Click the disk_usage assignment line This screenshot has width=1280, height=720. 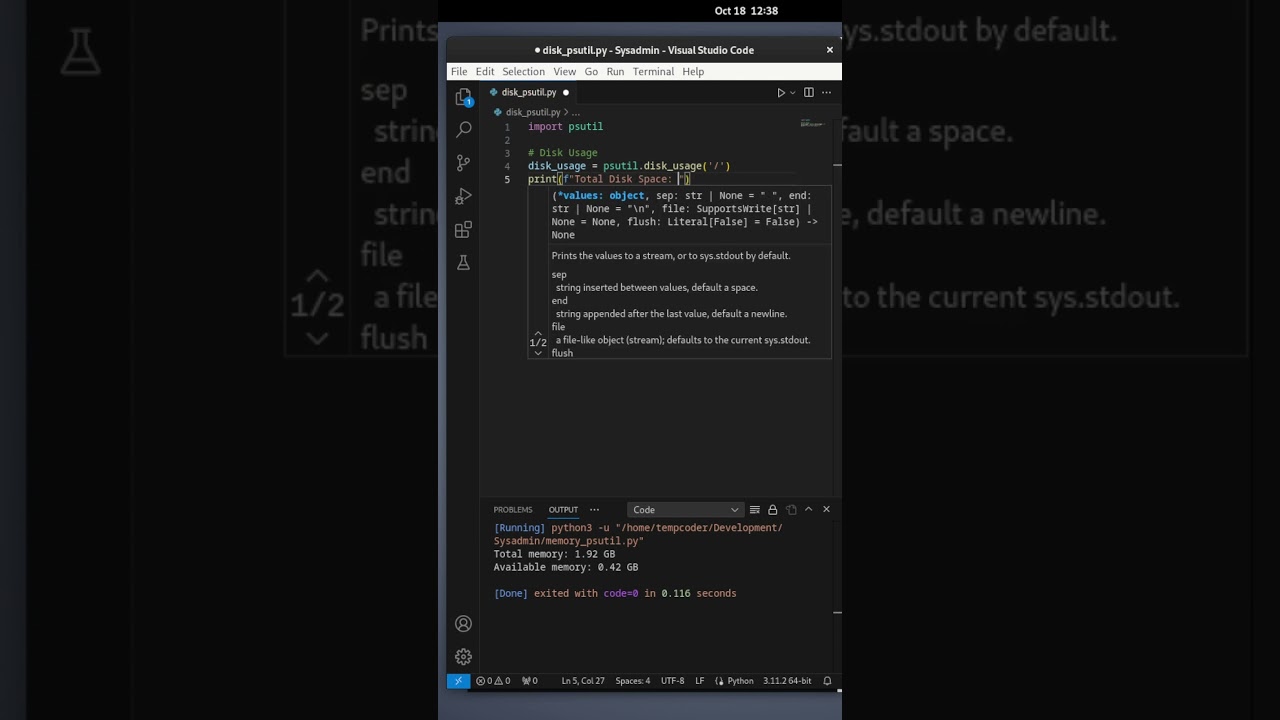629,166
